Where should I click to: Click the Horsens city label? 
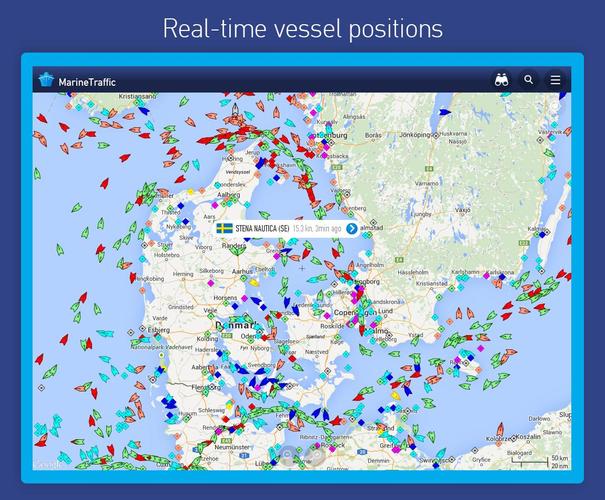point(225,298)
